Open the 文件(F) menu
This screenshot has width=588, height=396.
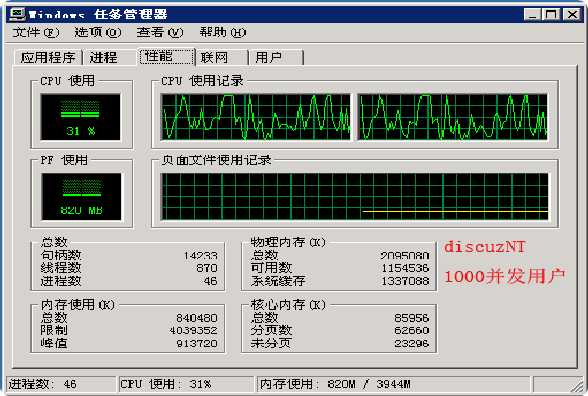click(x=36, y=33)
